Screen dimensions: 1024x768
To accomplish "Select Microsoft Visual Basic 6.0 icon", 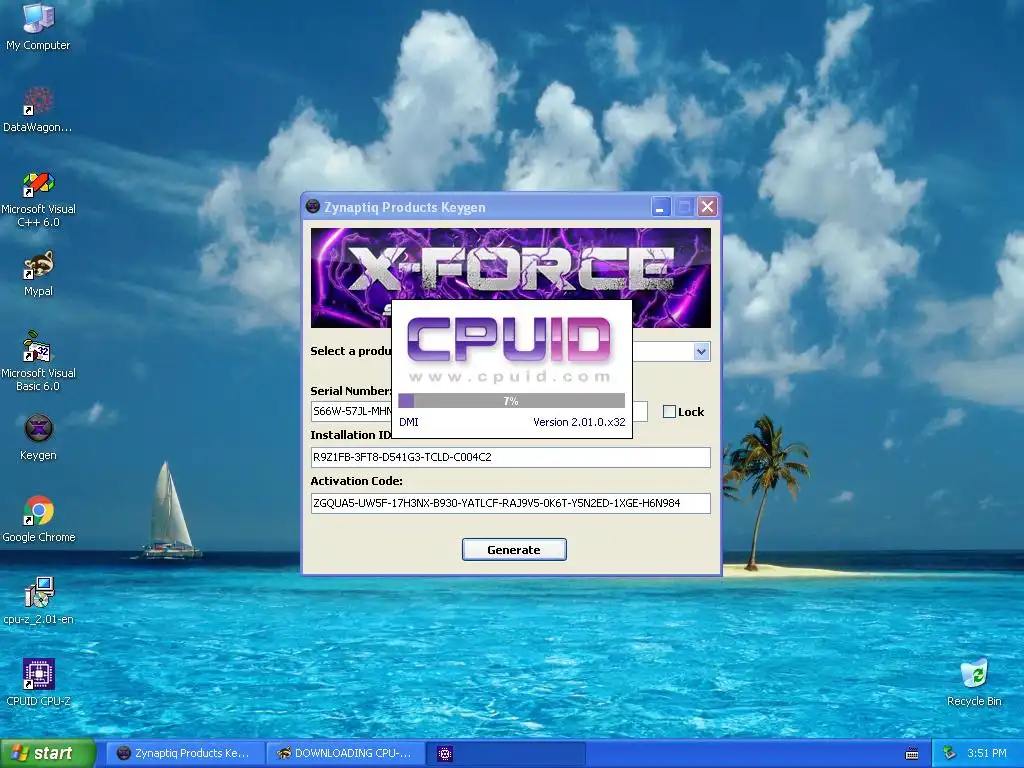I will pyautogui.click(x=38, y=361).
